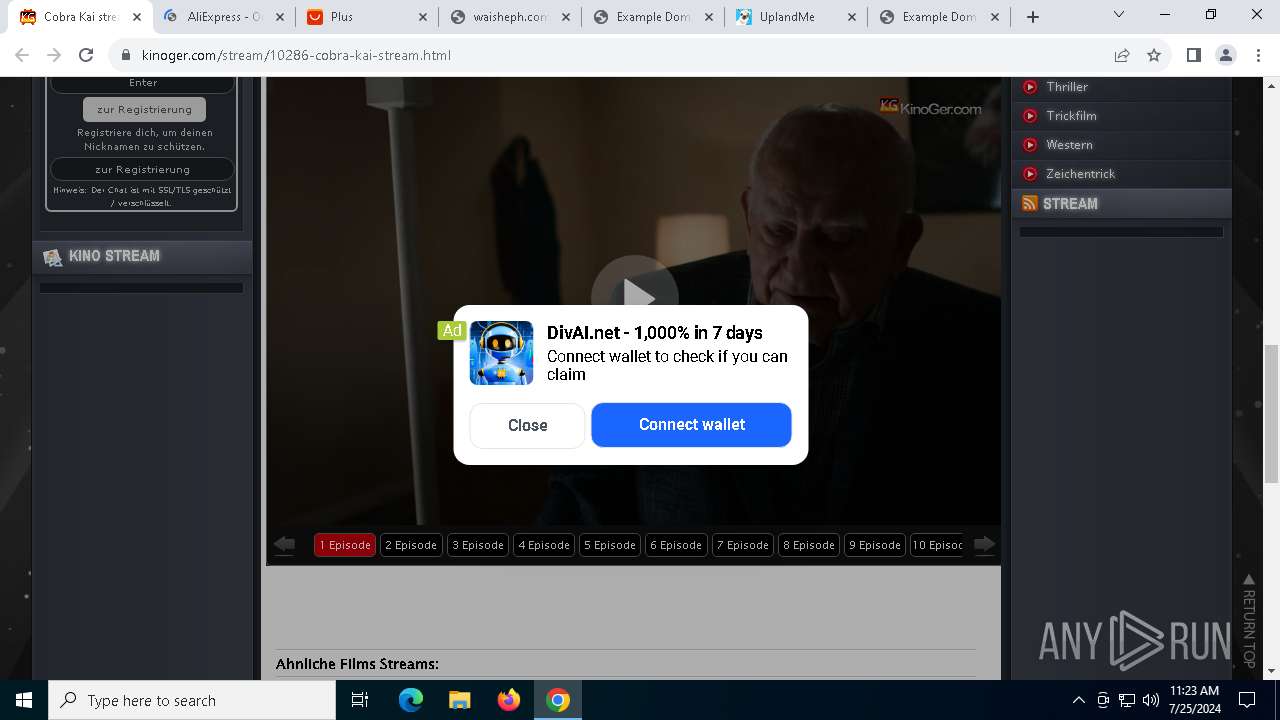Click the lower zur Registrierung button
The image size is (1280, 720).
coord(142,169)
